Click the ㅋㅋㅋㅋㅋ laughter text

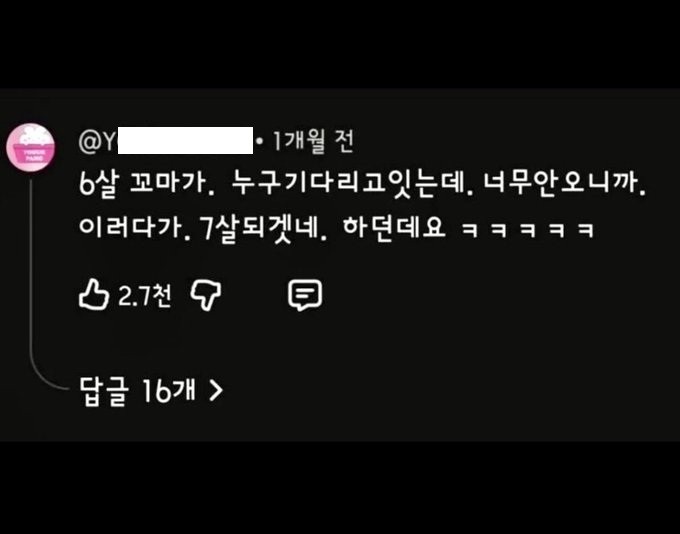pyautogui.click(x=527, y=230)
